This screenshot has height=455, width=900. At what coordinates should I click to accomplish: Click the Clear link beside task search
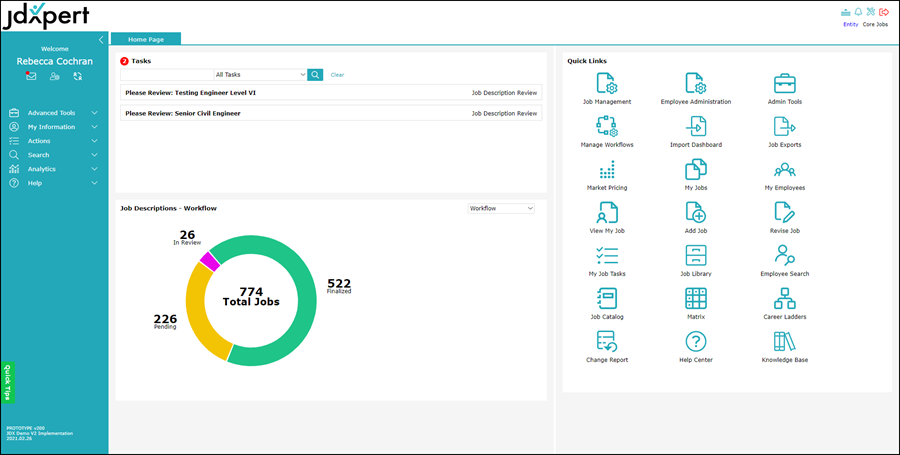[x=337, y=75]
